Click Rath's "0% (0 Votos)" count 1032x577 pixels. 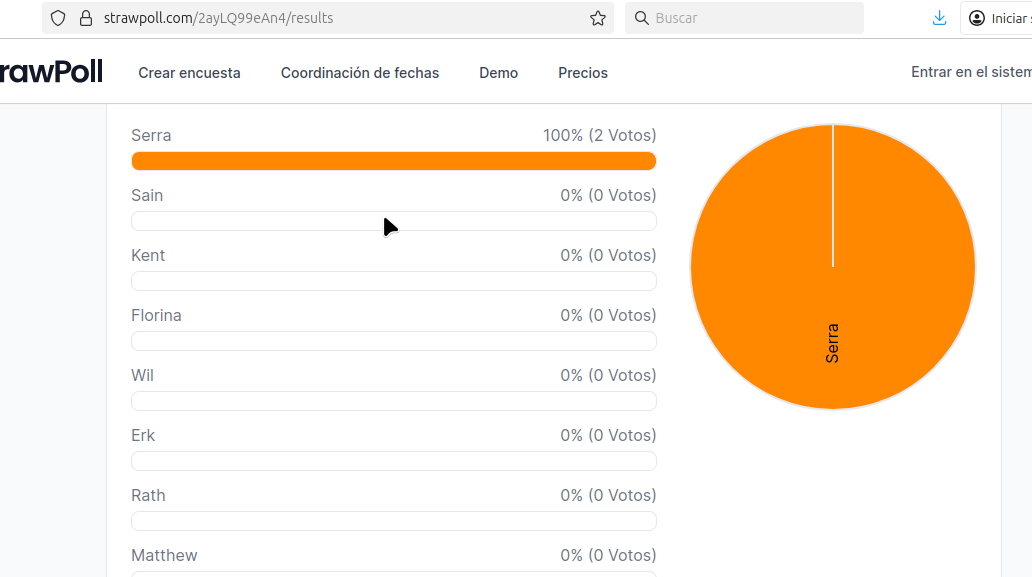[608, 495]
